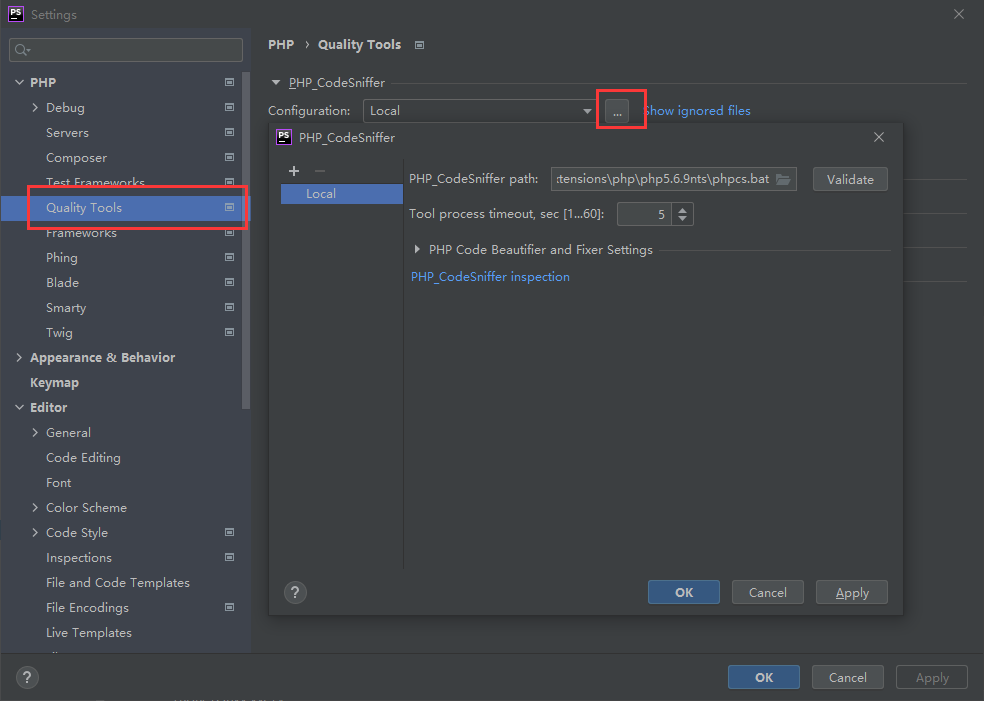Image resolution: width=984 pixels, height=701 pixels.
Task: Click PHP breadcrumb in settings header
Action: coord(281,45)
